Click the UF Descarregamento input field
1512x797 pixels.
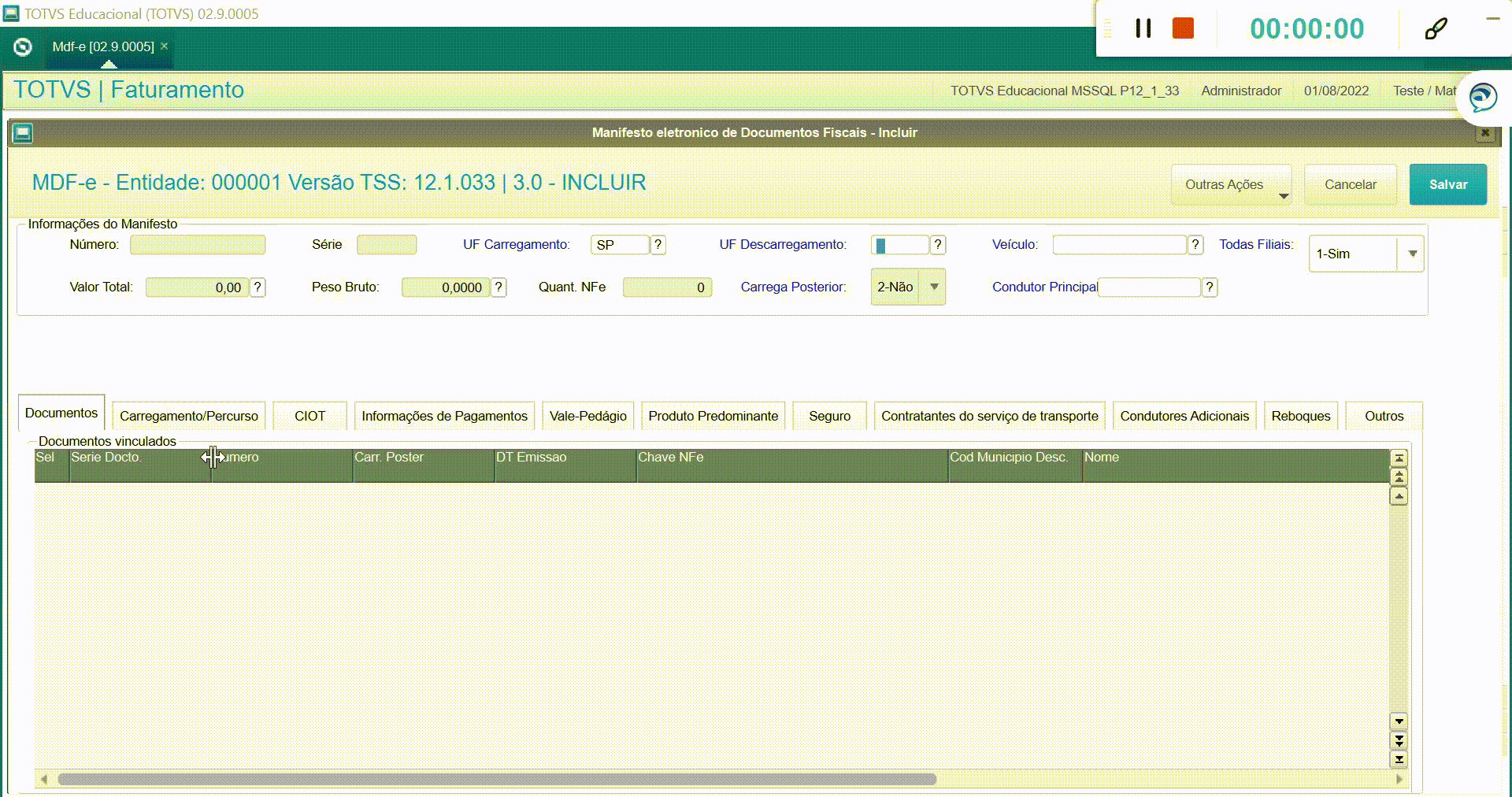tap(900, 245)
